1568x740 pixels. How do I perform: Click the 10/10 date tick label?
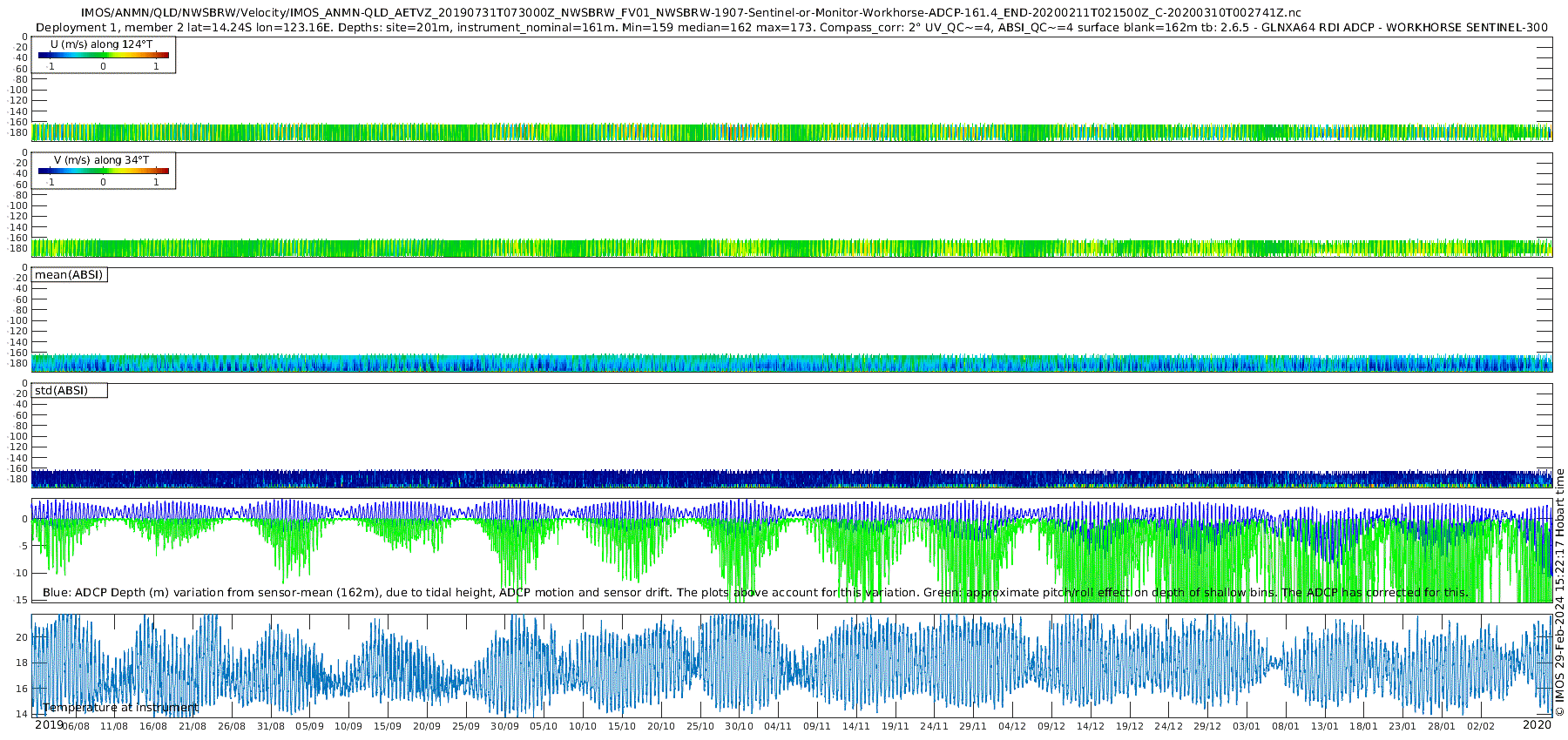click(583, 726)
